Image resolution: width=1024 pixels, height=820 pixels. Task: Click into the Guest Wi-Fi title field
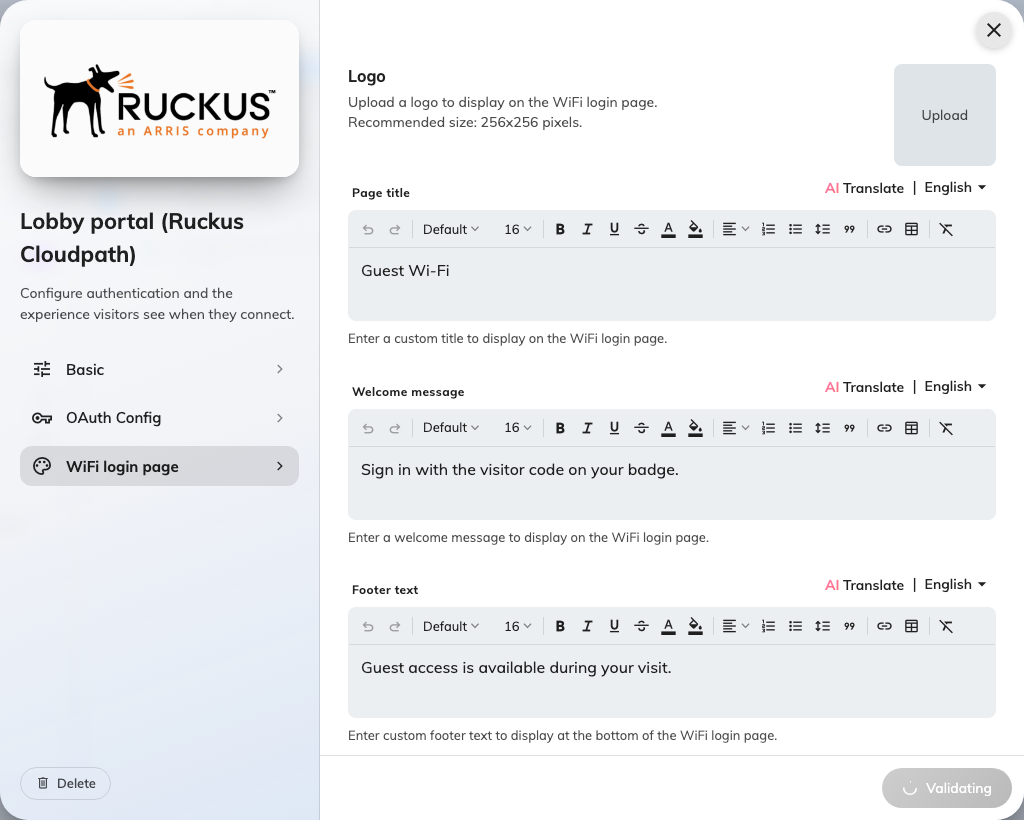671,284
